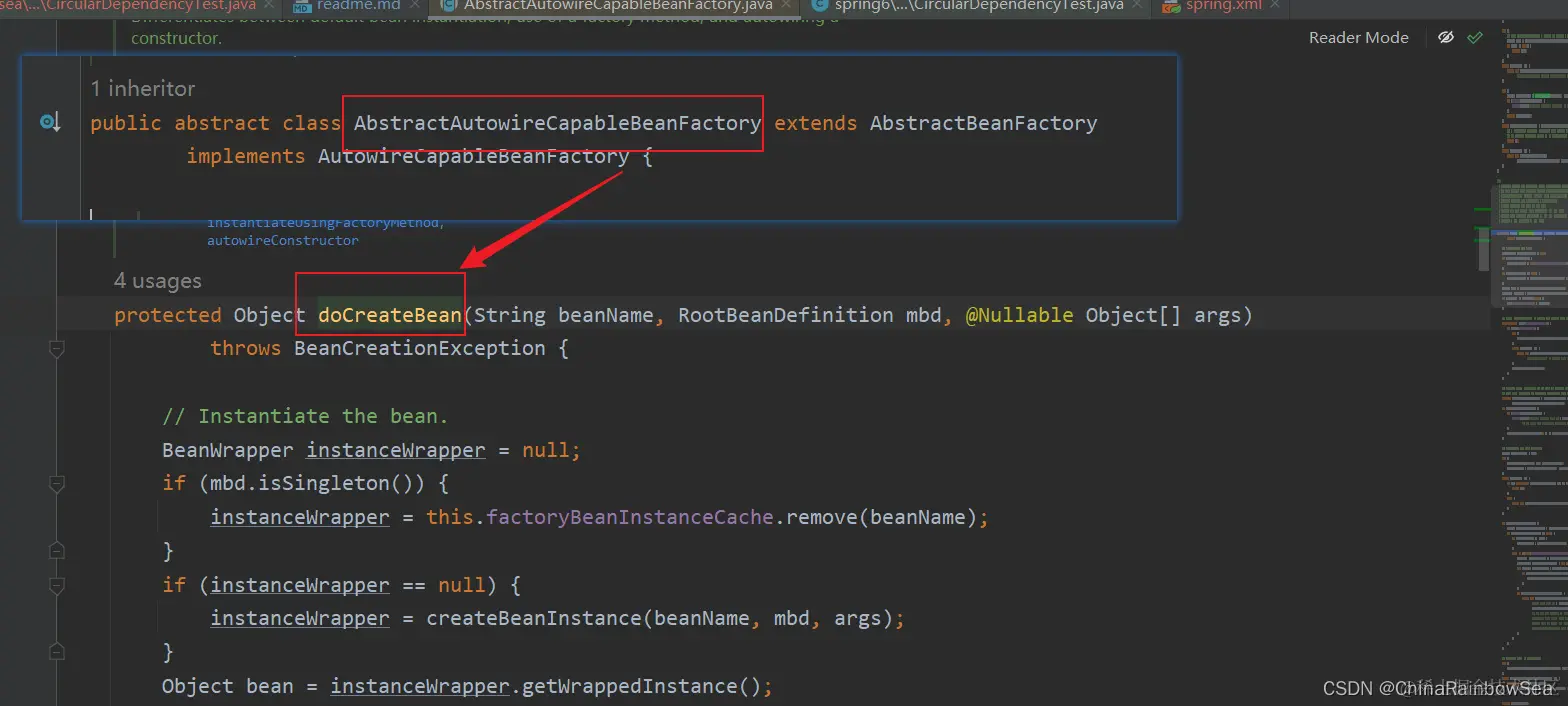Collapse the doCreateBean method fold marker
This screenshot has height=706, width=1568.
pos(57,349)
